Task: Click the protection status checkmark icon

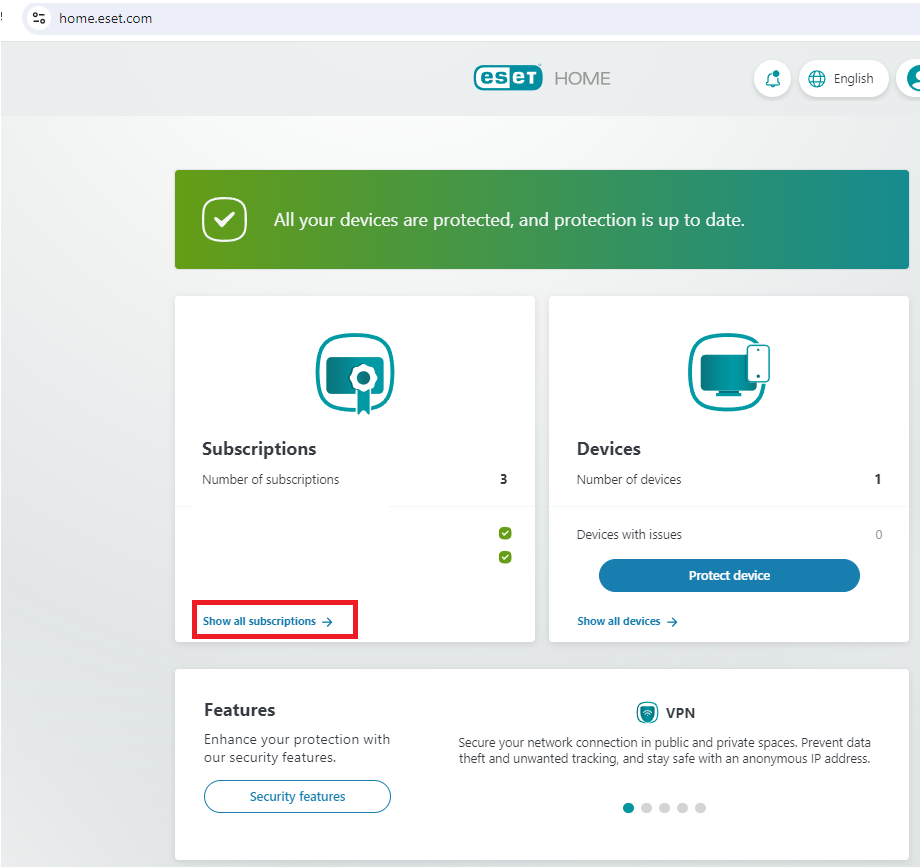Action: (224, 219)
